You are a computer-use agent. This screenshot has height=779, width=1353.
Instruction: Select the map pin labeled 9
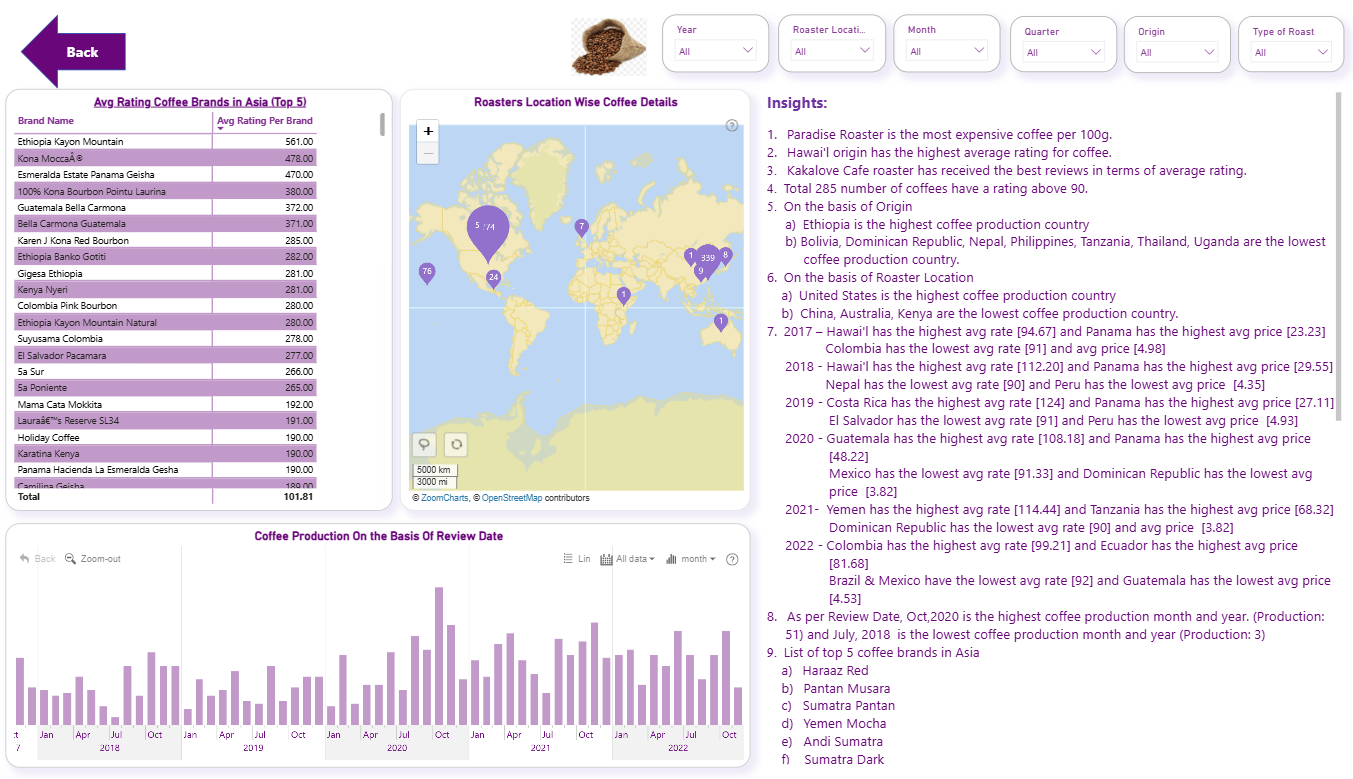point(701,271)
